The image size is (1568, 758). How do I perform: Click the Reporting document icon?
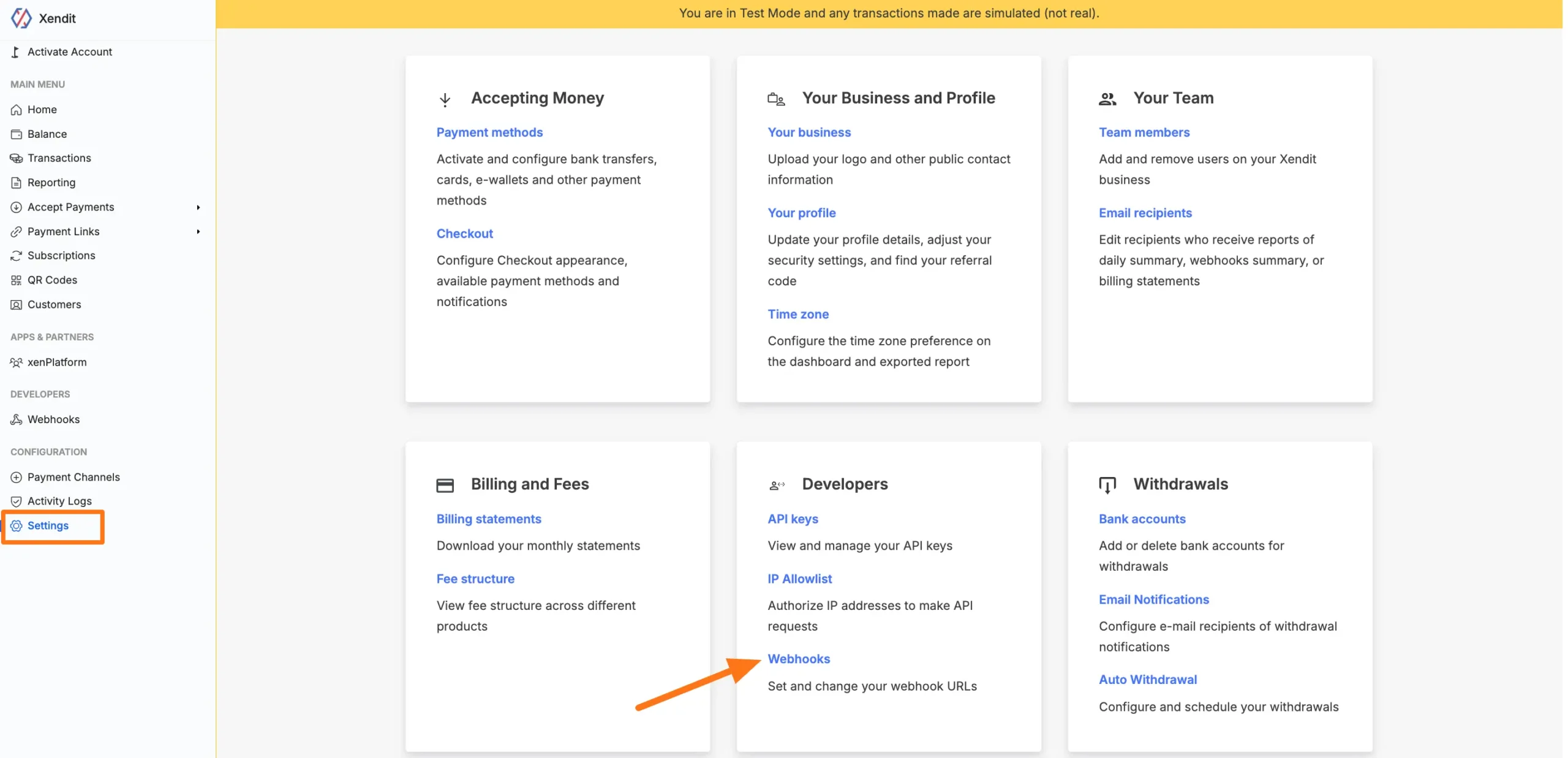[x=17, y=182]
